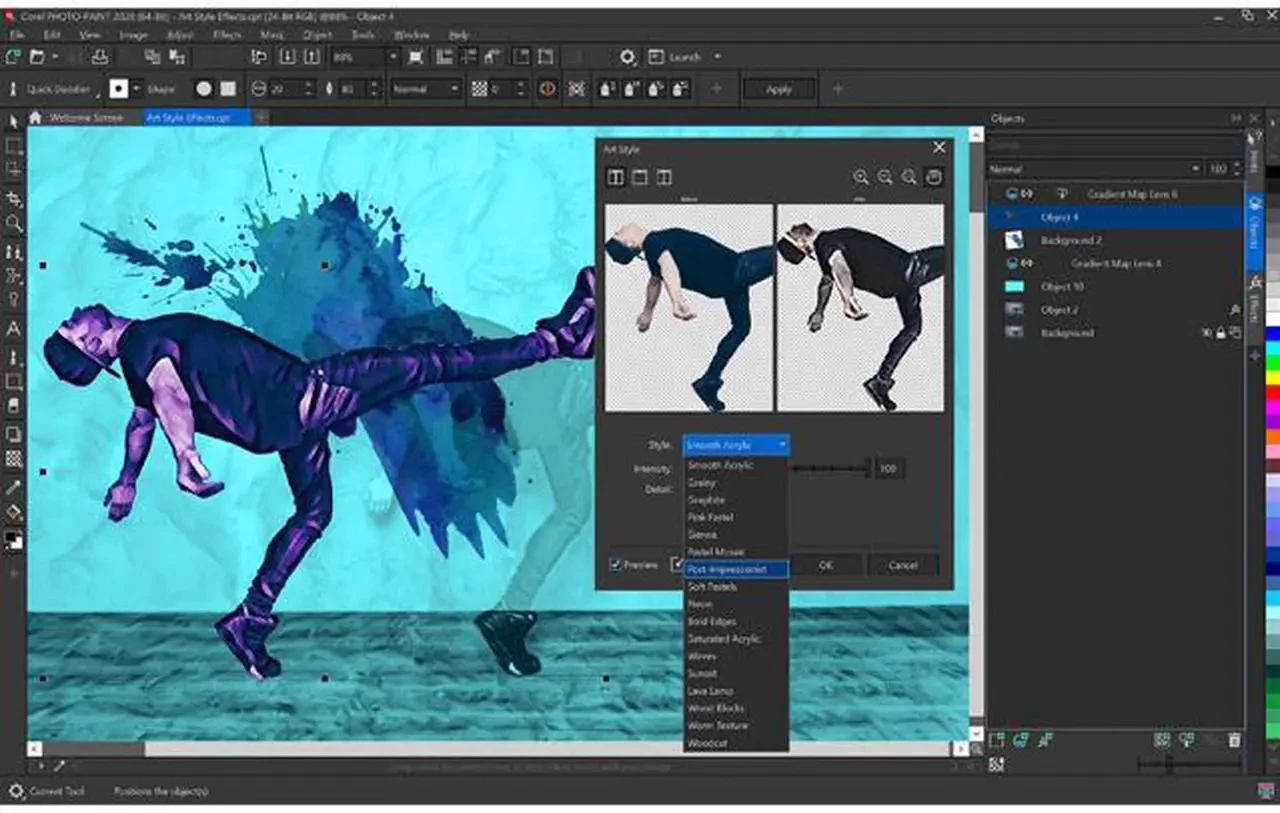The width and height of the screenshot is (1280, 813).
Task: Click zoom-out magnifier in Art Style dialog
Action: point(885,177)
